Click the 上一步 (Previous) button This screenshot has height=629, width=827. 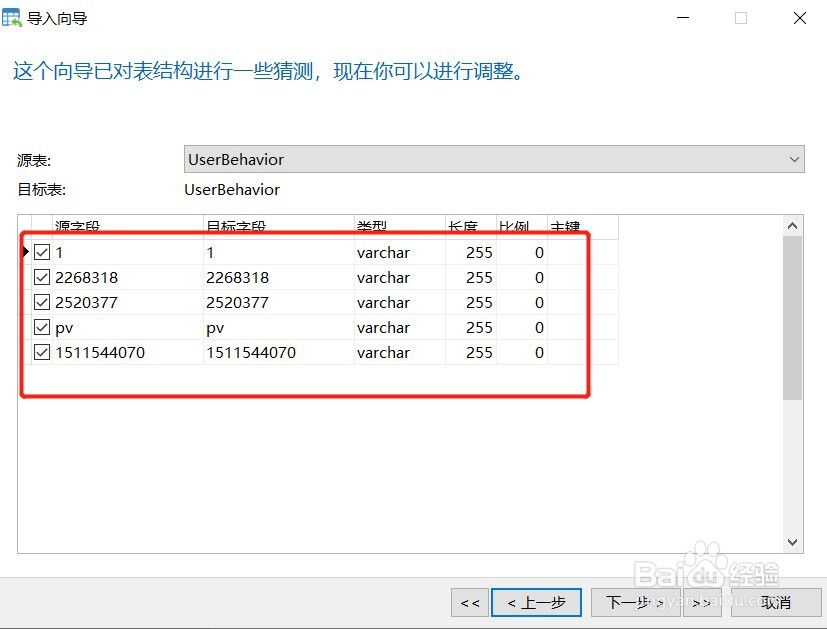[x=536, y=603]
